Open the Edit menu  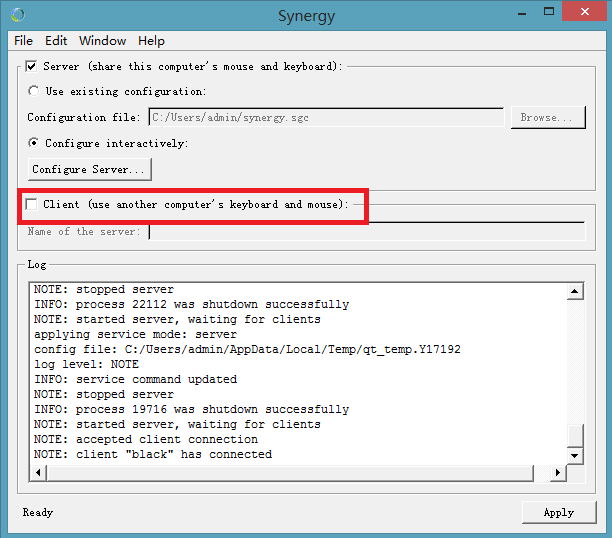pos(56,41)
